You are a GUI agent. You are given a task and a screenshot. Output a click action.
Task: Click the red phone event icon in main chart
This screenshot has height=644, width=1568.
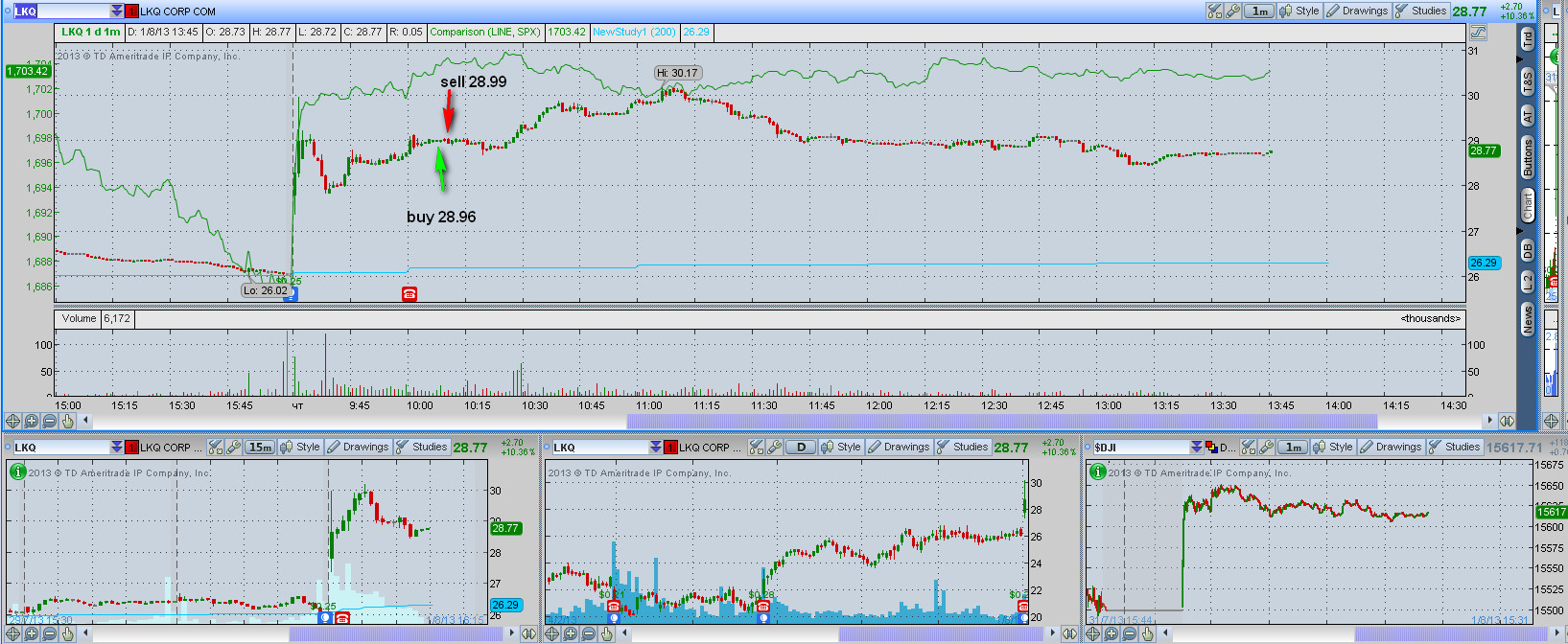click(410, 293)
